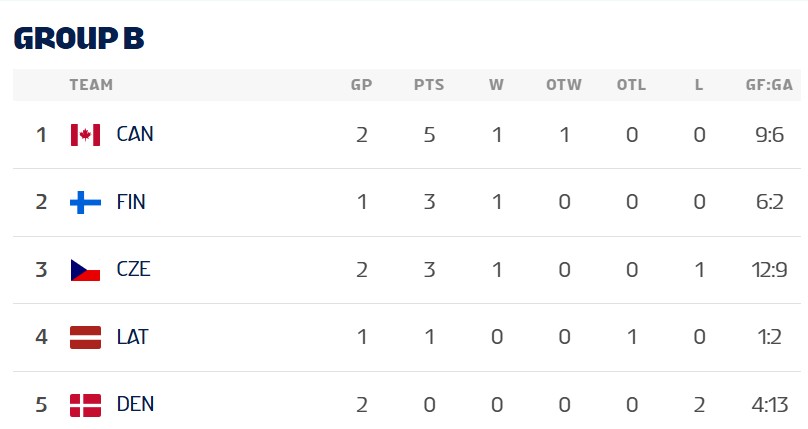Viewport: 808px width, 429px height.
Task: Select the CZE team name
Action: click(x=133, y=269)
